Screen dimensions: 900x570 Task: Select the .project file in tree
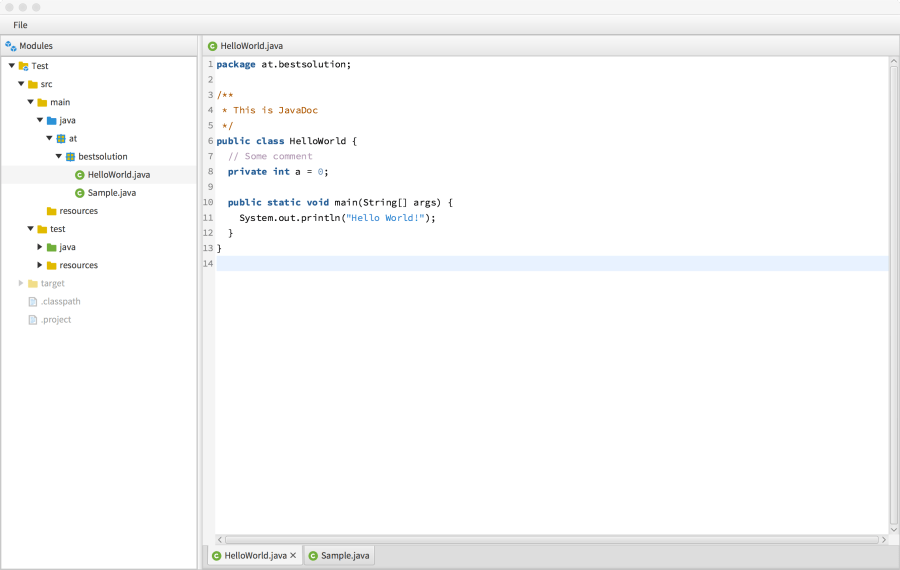56,320
